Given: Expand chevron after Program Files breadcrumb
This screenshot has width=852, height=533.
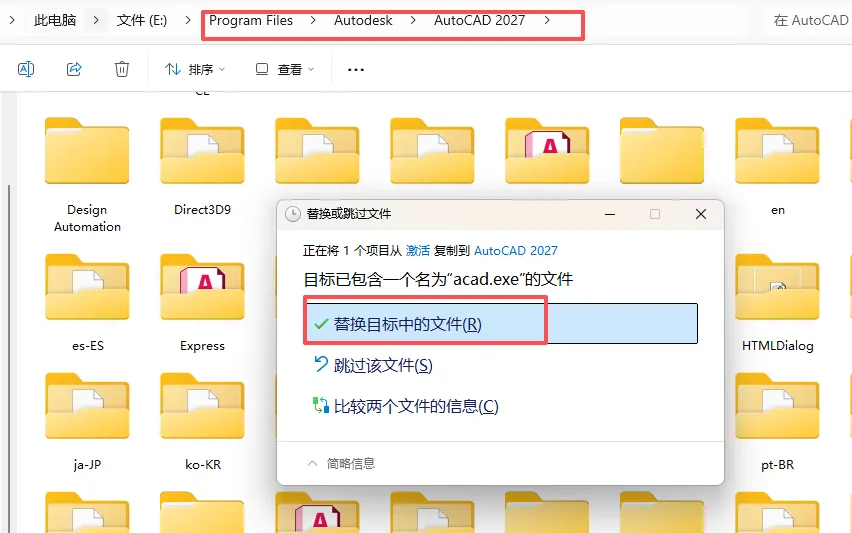Looking at the screenshot, I should pyautogui.click(x=313, y=21).
